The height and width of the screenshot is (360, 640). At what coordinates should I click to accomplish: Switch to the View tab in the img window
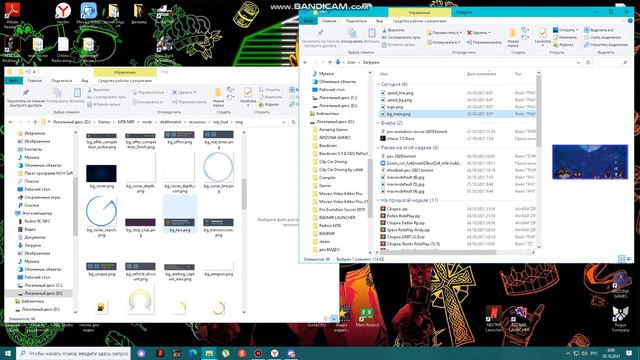tap(84, 81)
